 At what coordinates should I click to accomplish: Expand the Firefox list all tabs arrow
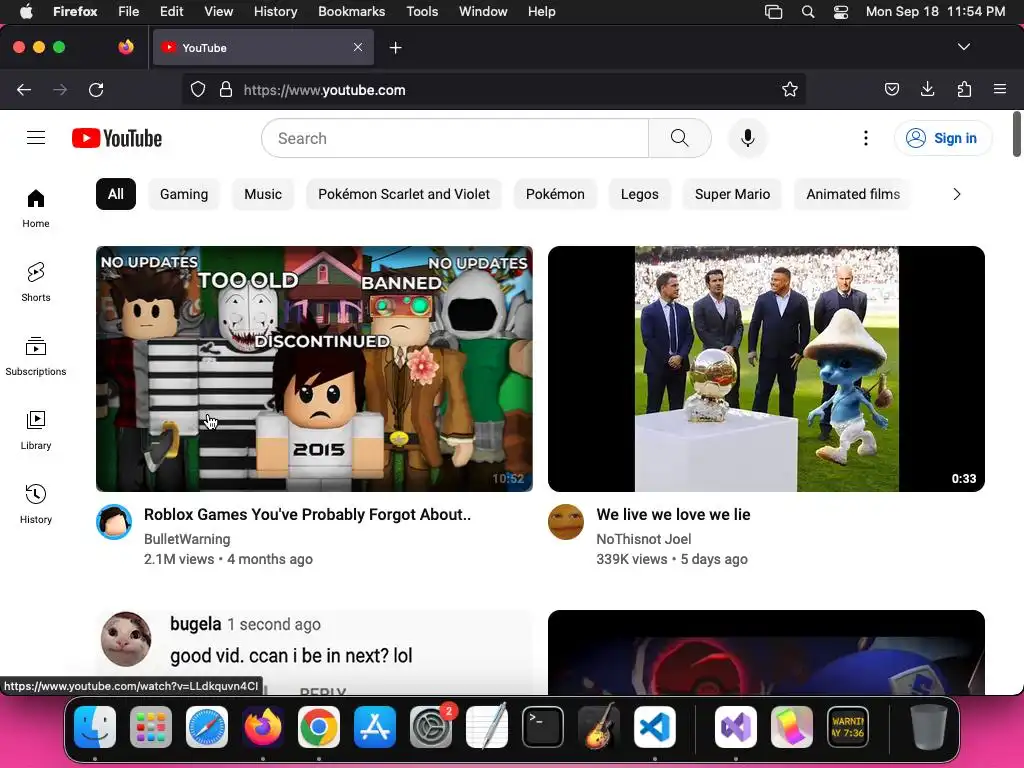[963, 47]
